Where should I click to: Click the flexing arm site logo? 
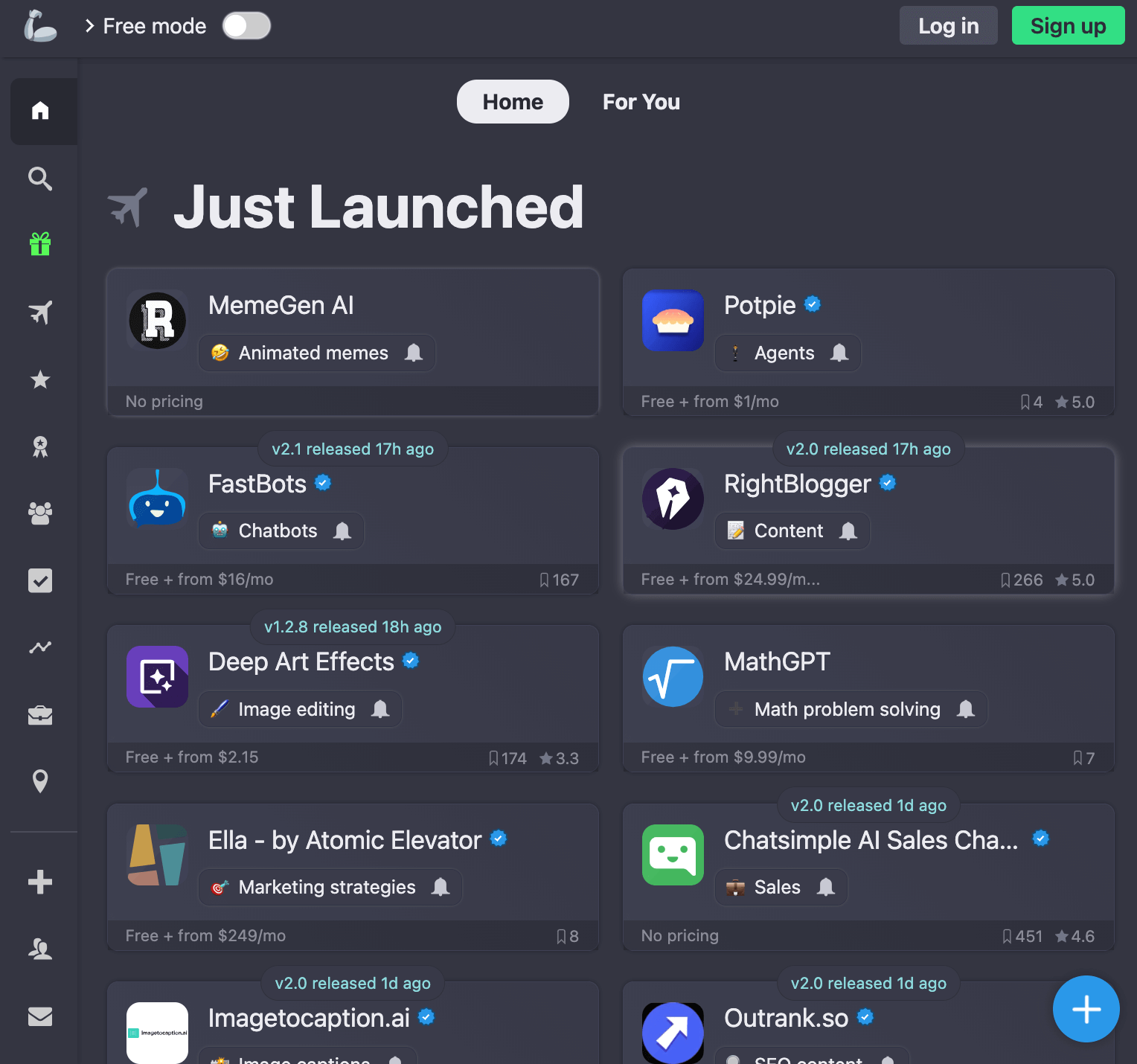point(39,25)
